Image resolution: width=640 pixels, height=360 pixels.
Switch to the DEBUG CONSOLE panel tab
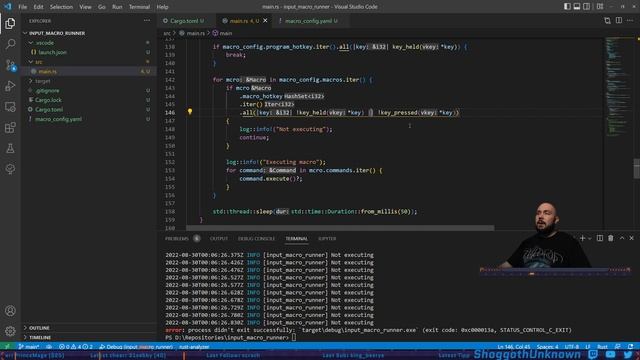[256, 238]
